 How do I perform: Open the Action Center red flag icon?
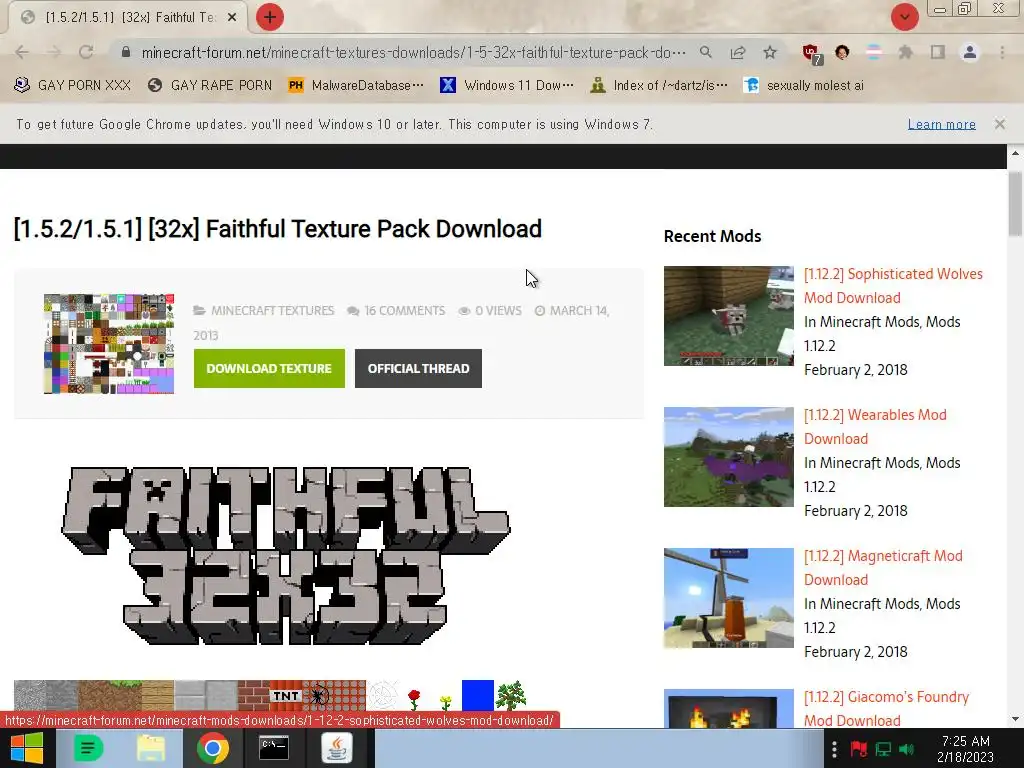pyautogui.click(x=859, y=749)
